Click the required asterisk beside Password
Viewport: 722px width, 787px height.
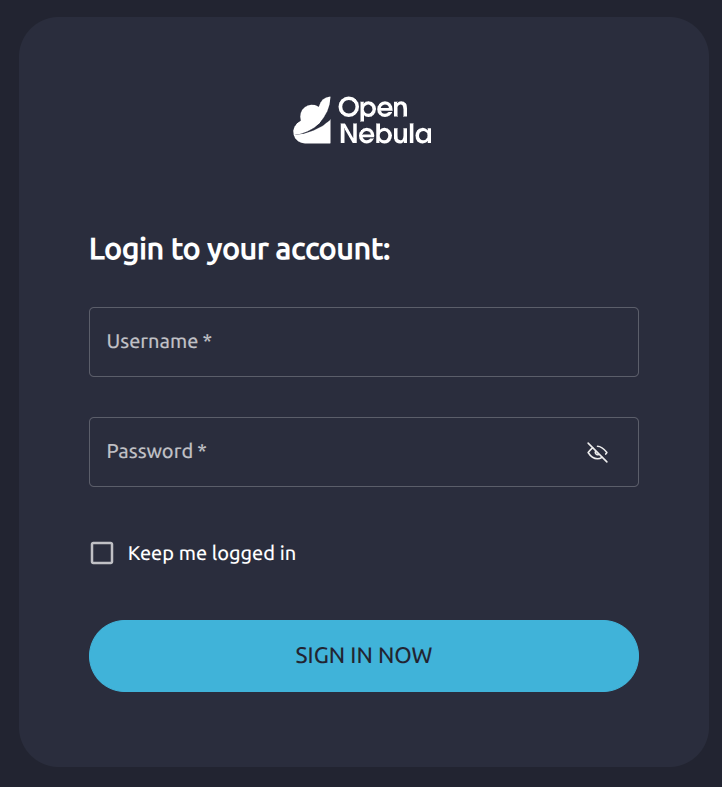point(202,450)
